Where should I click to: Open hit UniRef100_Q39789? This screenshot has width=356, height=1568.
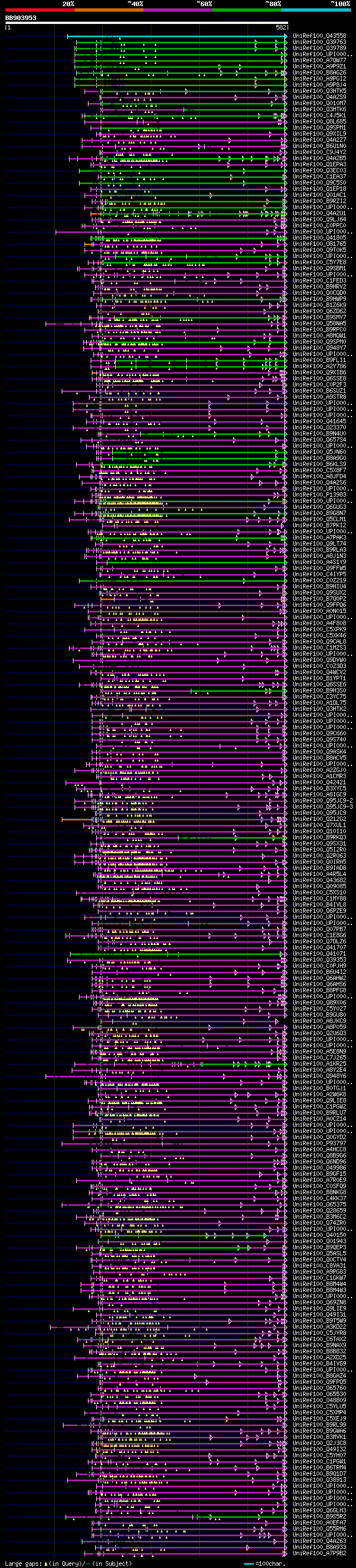(319, 48)
